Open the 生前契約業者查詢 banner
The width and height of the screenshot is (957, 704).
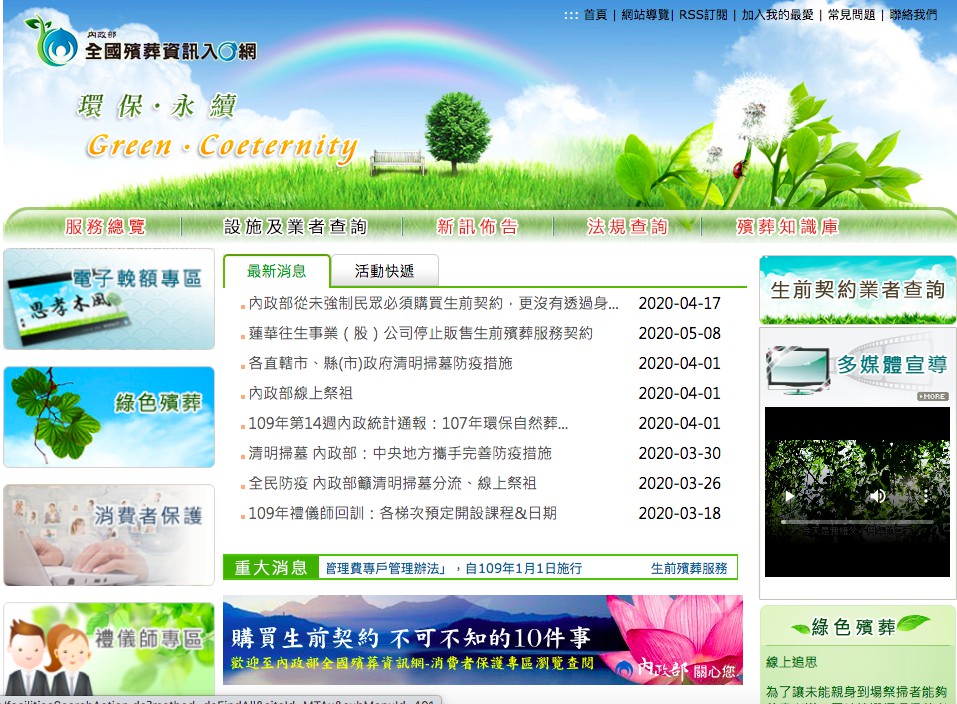(857, 290)
